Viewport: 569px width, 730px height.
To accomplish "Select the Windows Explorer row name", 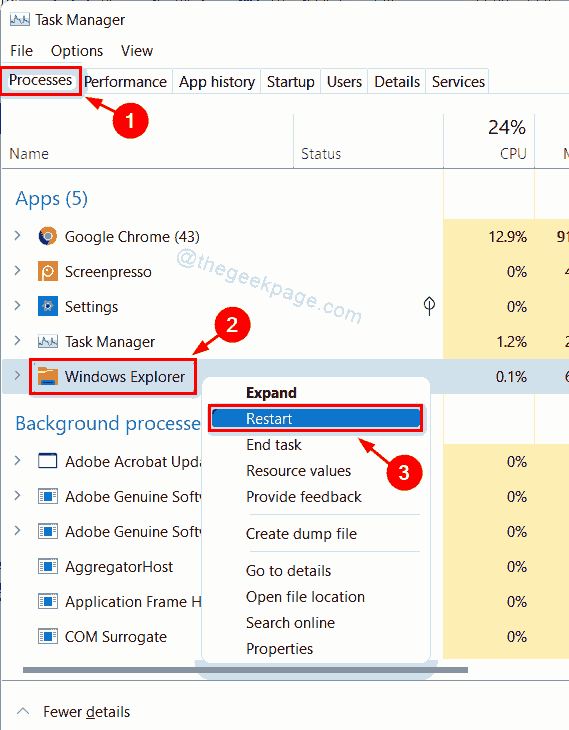I will (125, 377).
